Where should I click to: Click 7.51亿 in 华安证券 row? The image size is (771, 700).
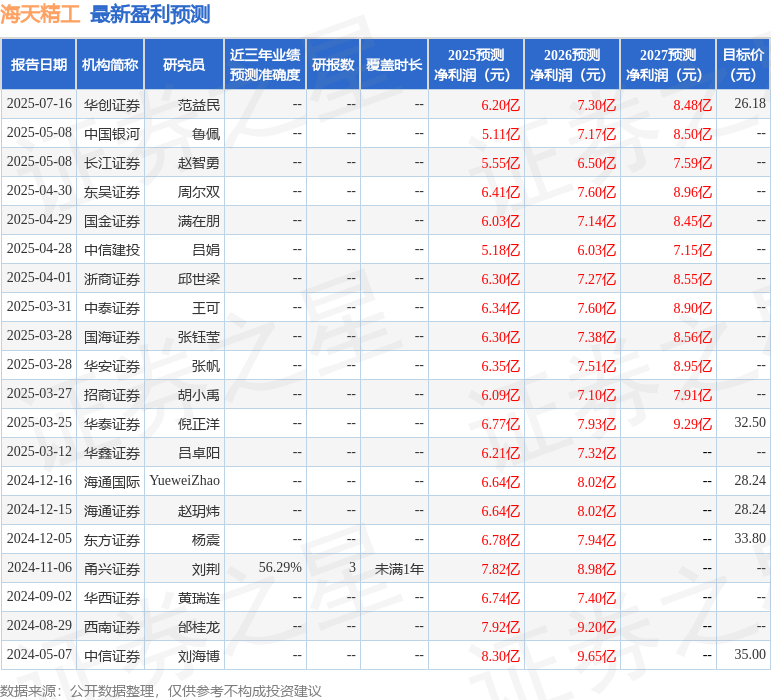coord(596,366)
